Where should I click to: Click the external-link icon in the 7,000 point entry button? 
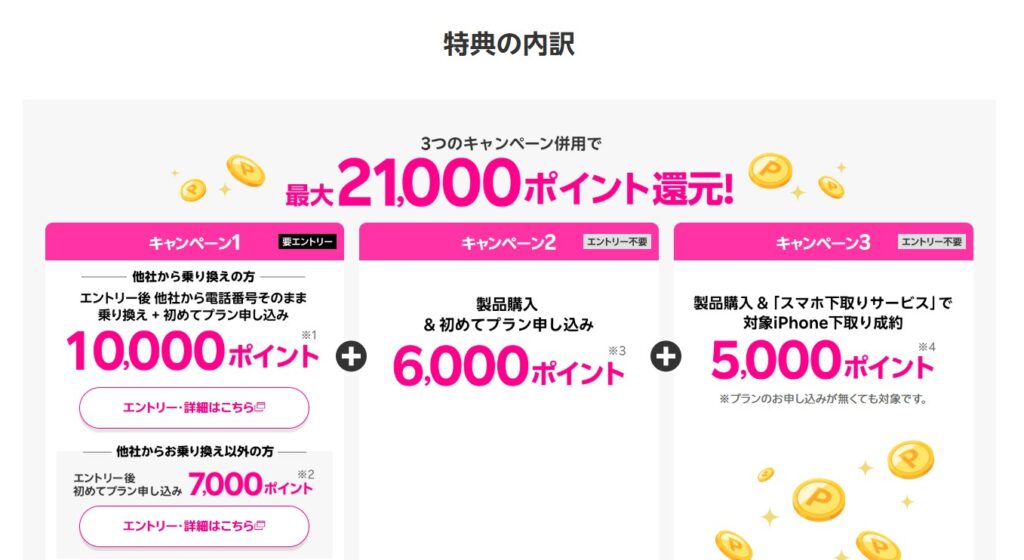(260, 526)
